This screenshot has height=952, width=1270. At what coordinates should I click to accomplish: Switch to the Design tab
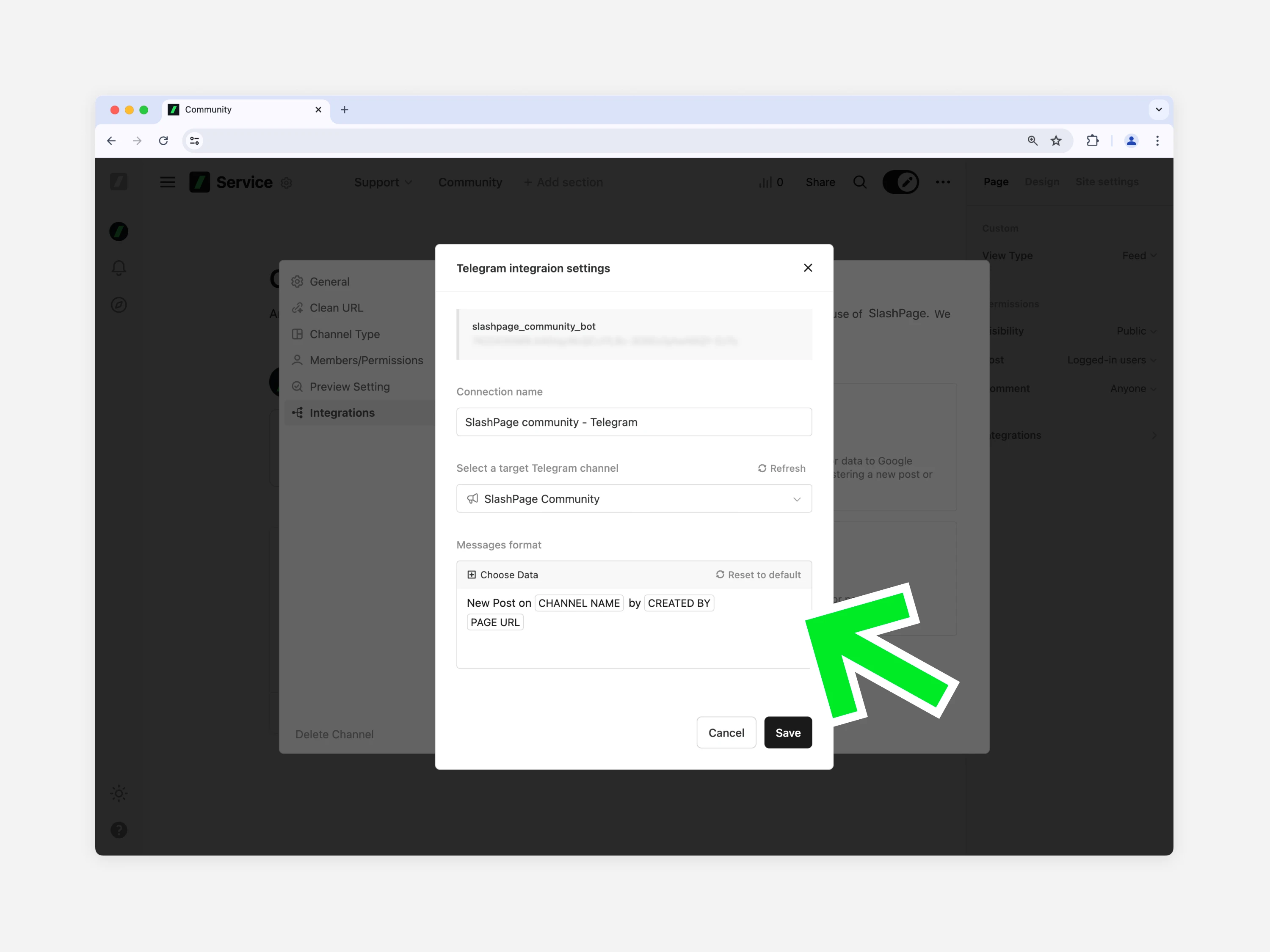click(1041, 182)
